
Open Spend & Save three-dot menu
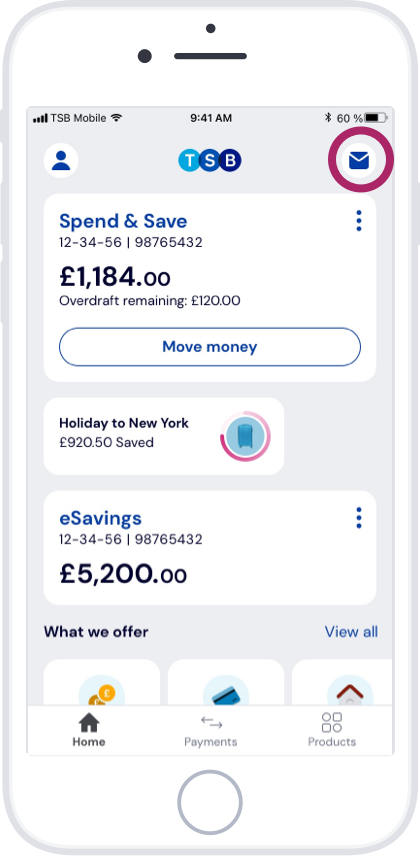click(359, 221)
